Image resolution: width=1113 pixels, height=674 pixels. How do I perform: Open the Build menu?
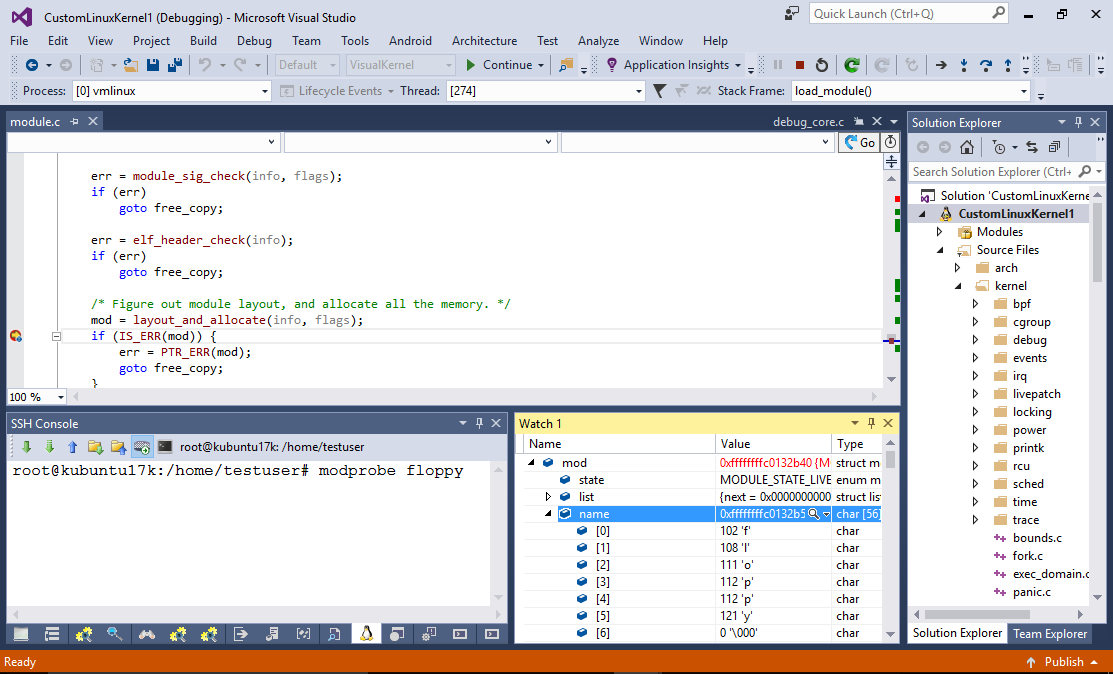(203, 41)
